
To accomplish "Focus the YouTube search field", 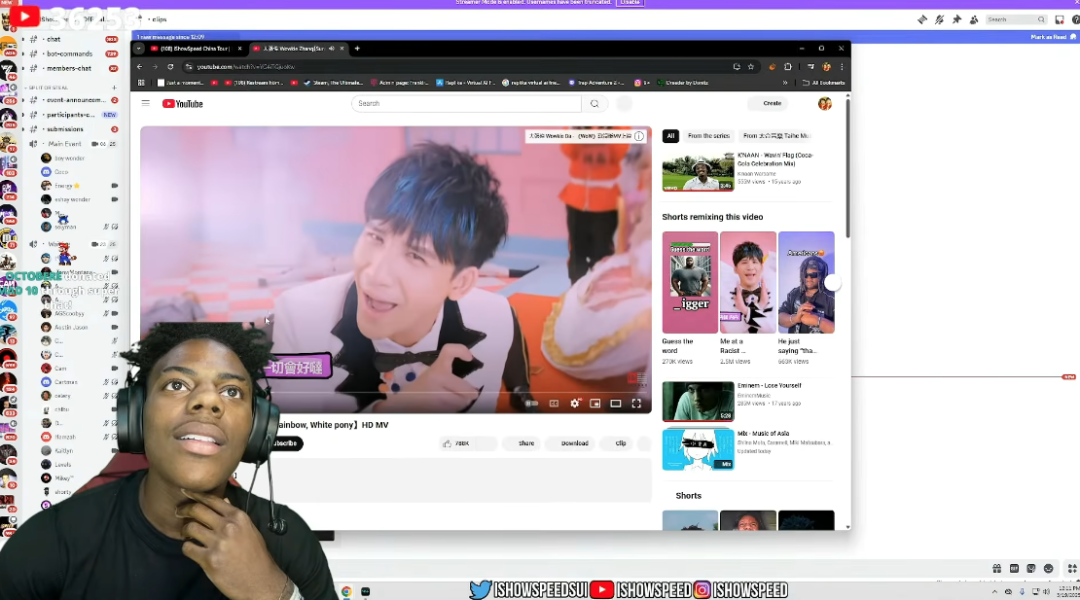I will [466, 103].
